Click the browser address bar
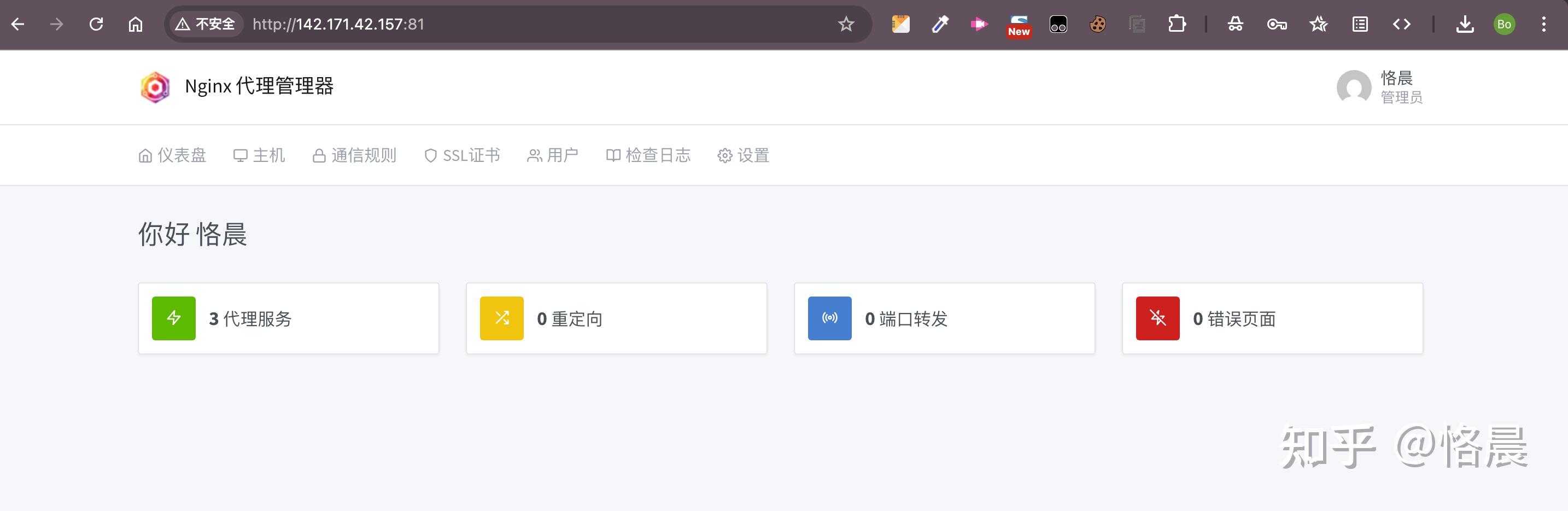This screenshot has height=511, width=1568. (426, 25)
